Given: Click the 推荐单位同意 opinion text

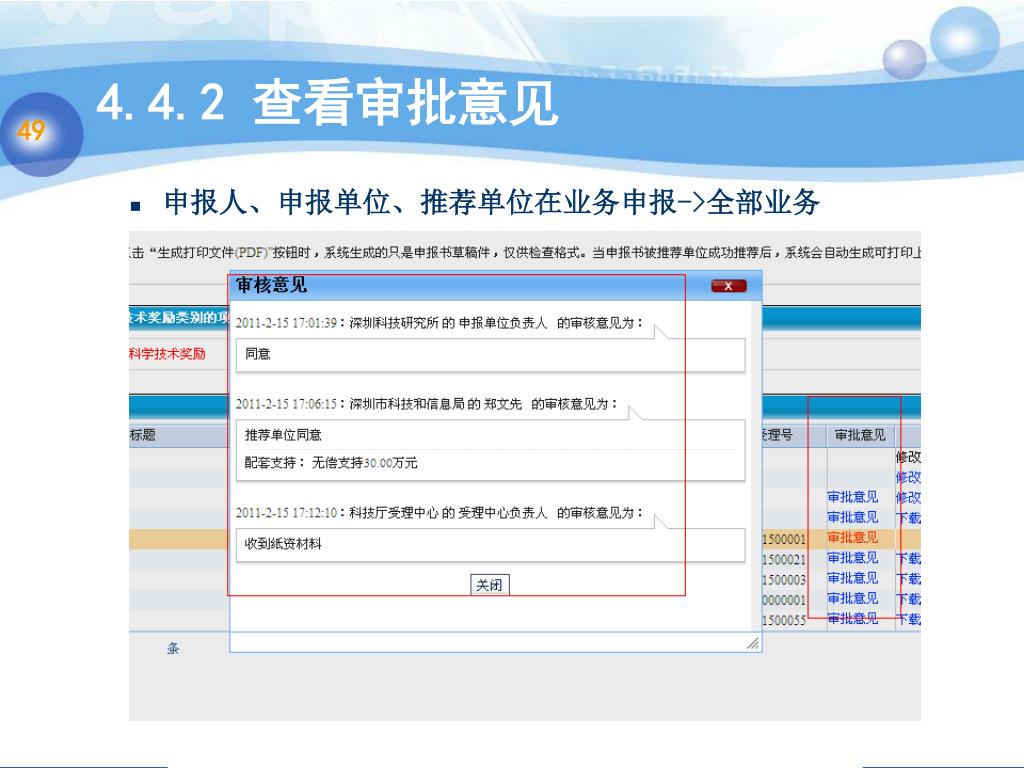Looking at the screenshot, I should (x=283, y=435).
